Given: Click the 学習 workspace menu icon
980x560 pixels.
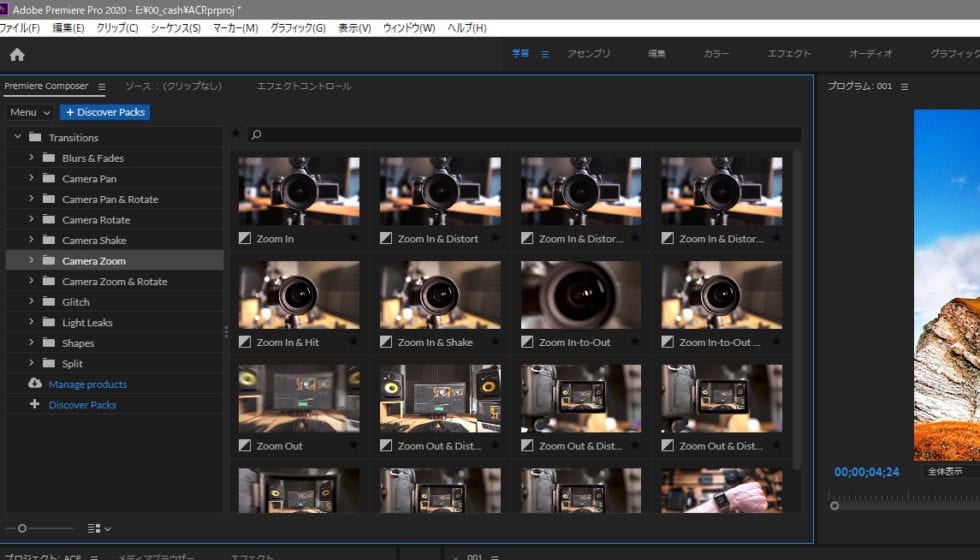Looking at the screenshot, I should pos(545,54).
